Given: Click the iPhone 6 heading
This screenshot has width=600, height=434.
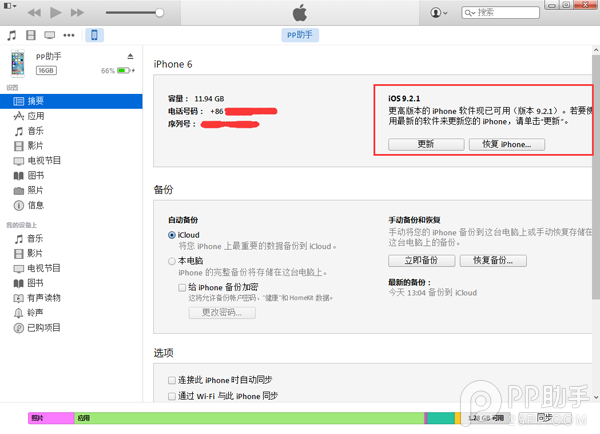Looking at the screenshot, I should click(x=173, y=64).
